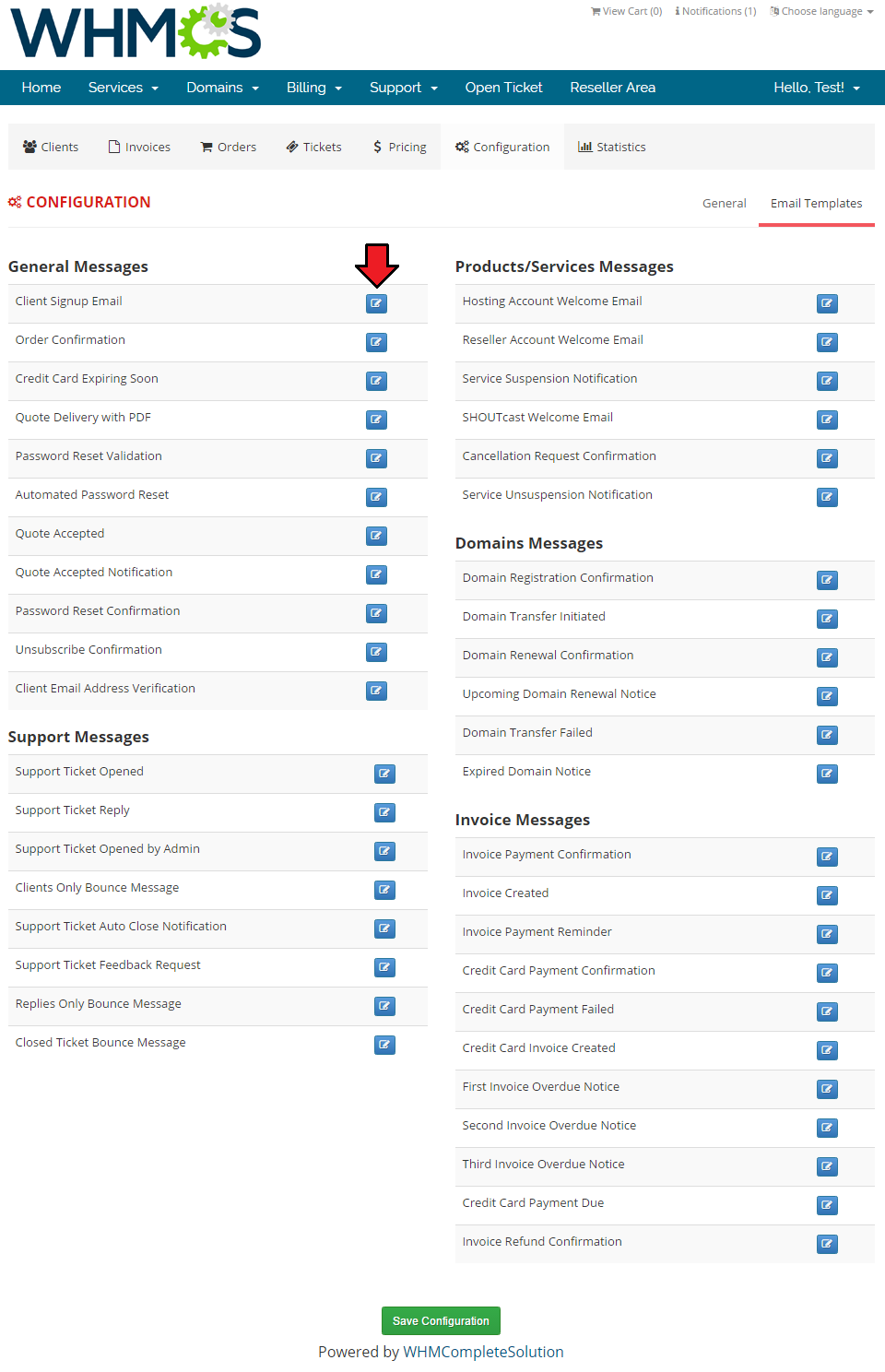Edit Invoice Created email template
This screenshot has width=885, height=1372.
(x=827, y=895)
